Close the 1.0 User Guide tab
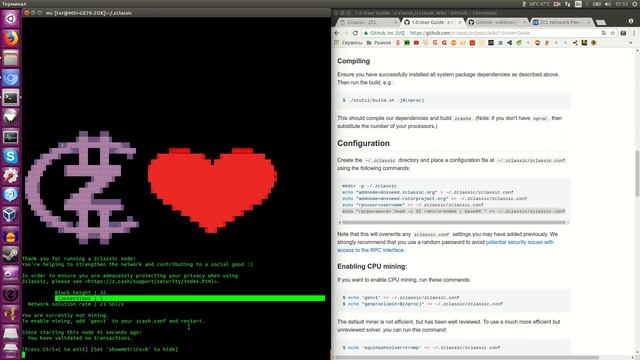This screenshot has height=360, width=640. 460,22
